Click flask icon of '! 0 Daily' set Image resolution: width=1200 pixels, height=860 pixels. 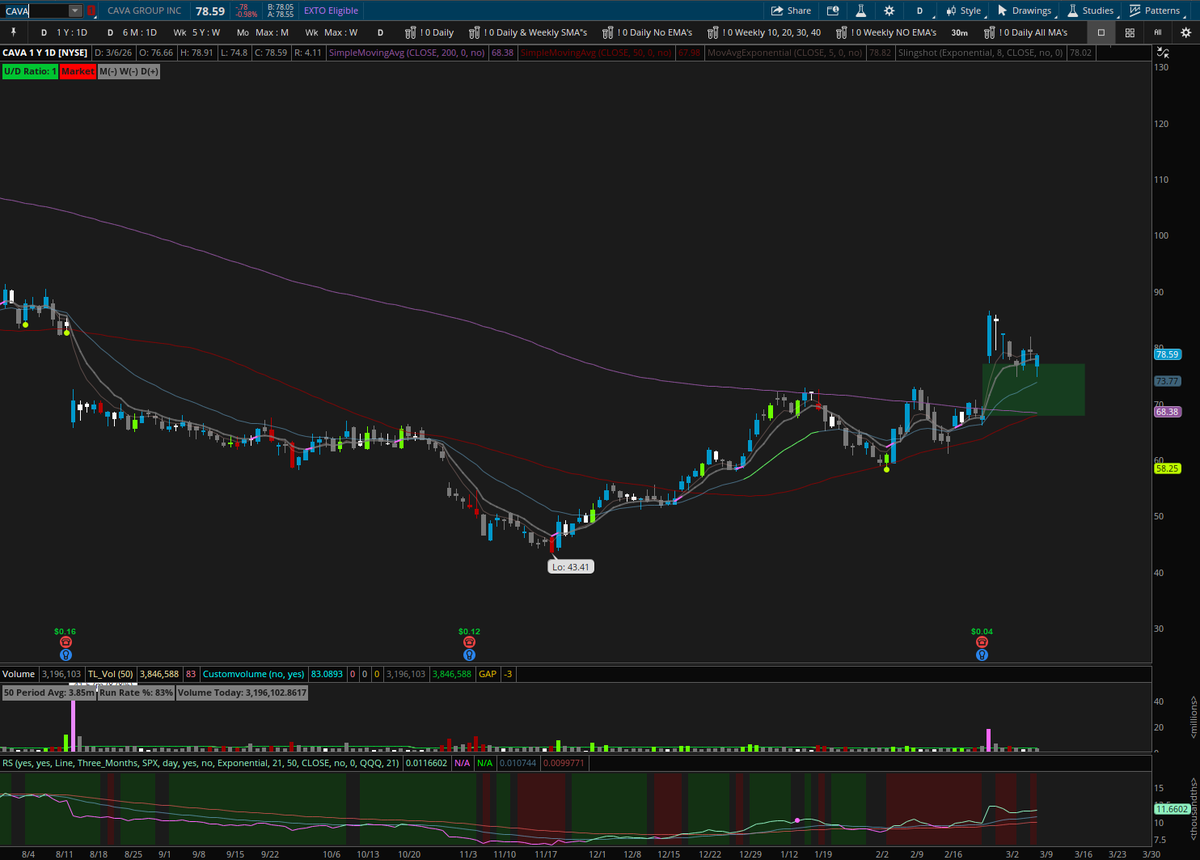(x=410, y=32)
